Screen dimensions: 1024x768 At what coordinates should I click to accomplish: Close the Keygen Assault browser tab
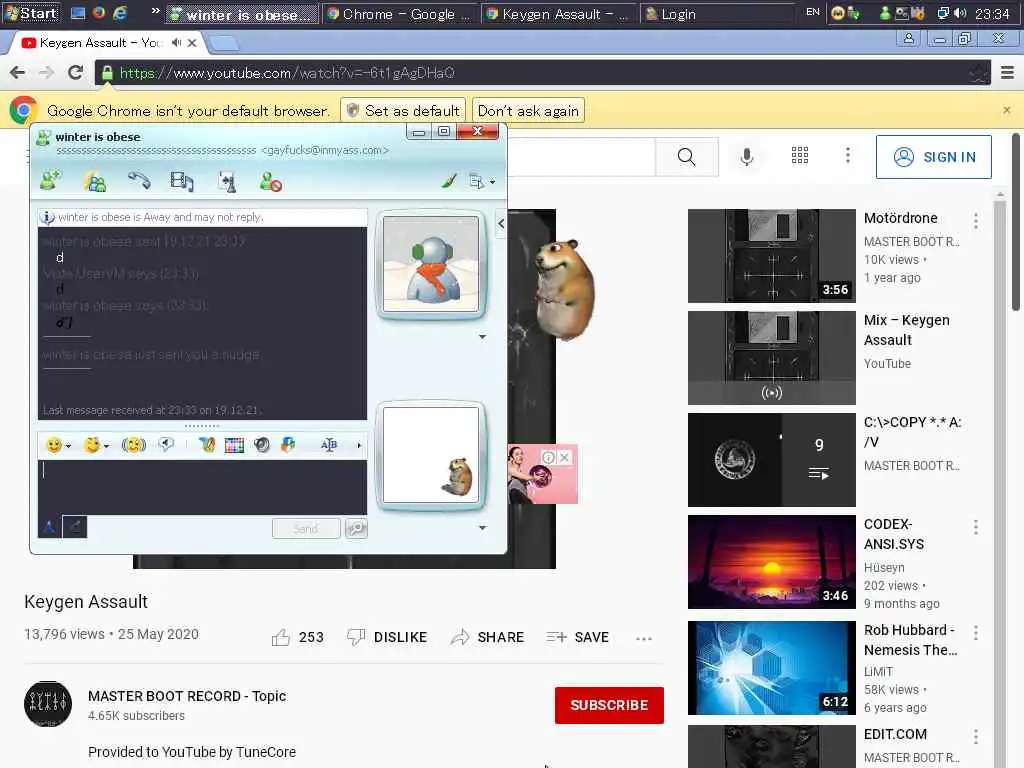[192, 42]
